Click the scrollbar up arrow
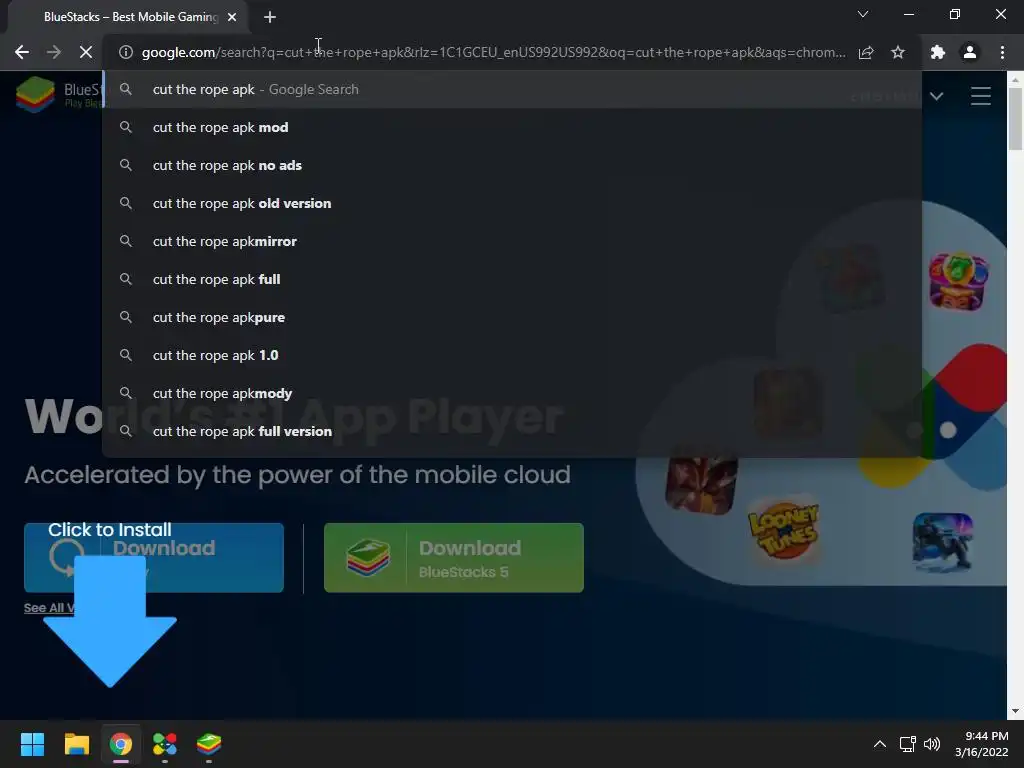This screenshot has height=768, width=1024. coord(1015,79)
